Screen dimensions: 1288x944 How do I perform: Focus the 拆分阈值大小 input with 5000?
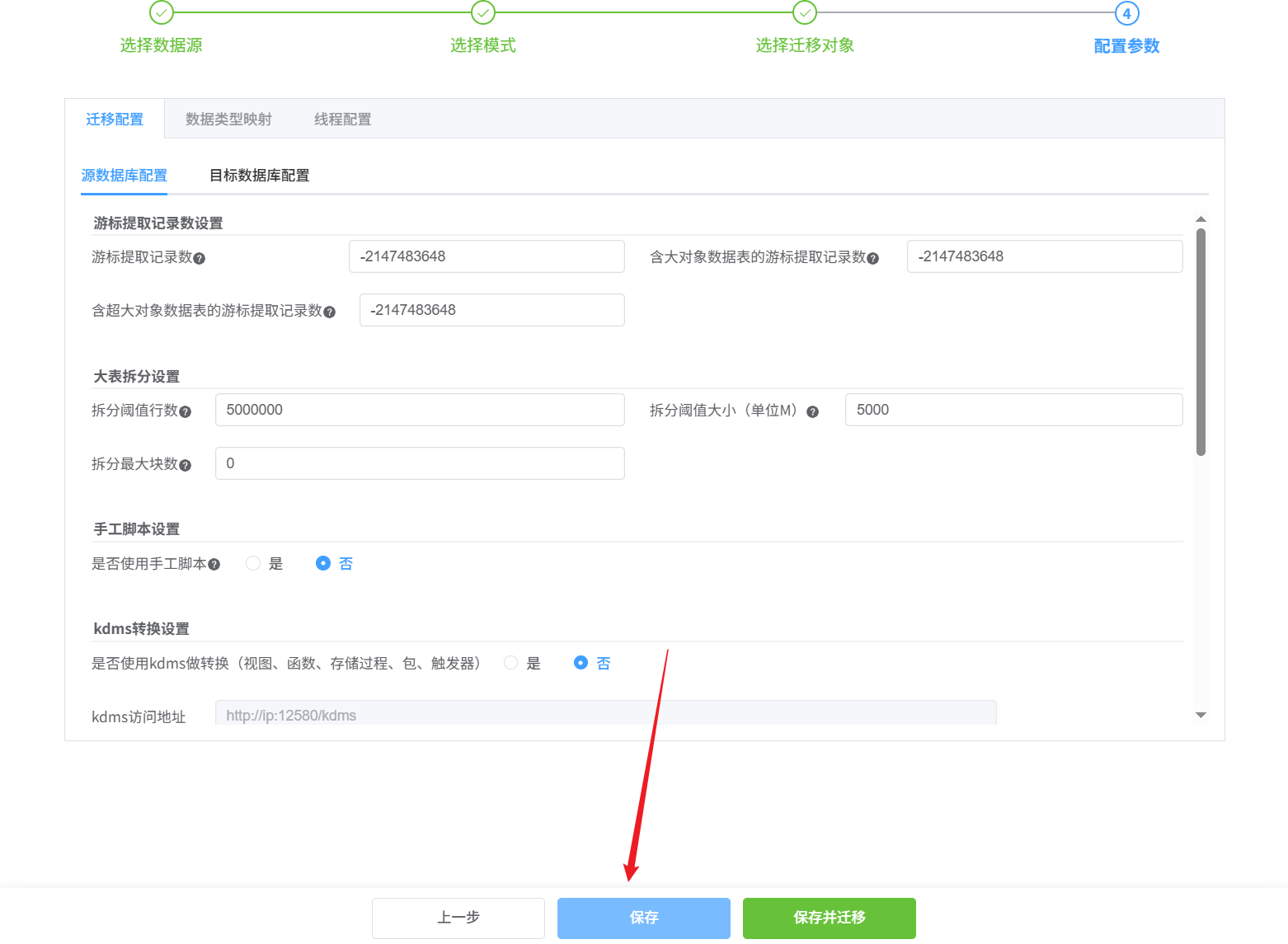point(1014,410)
